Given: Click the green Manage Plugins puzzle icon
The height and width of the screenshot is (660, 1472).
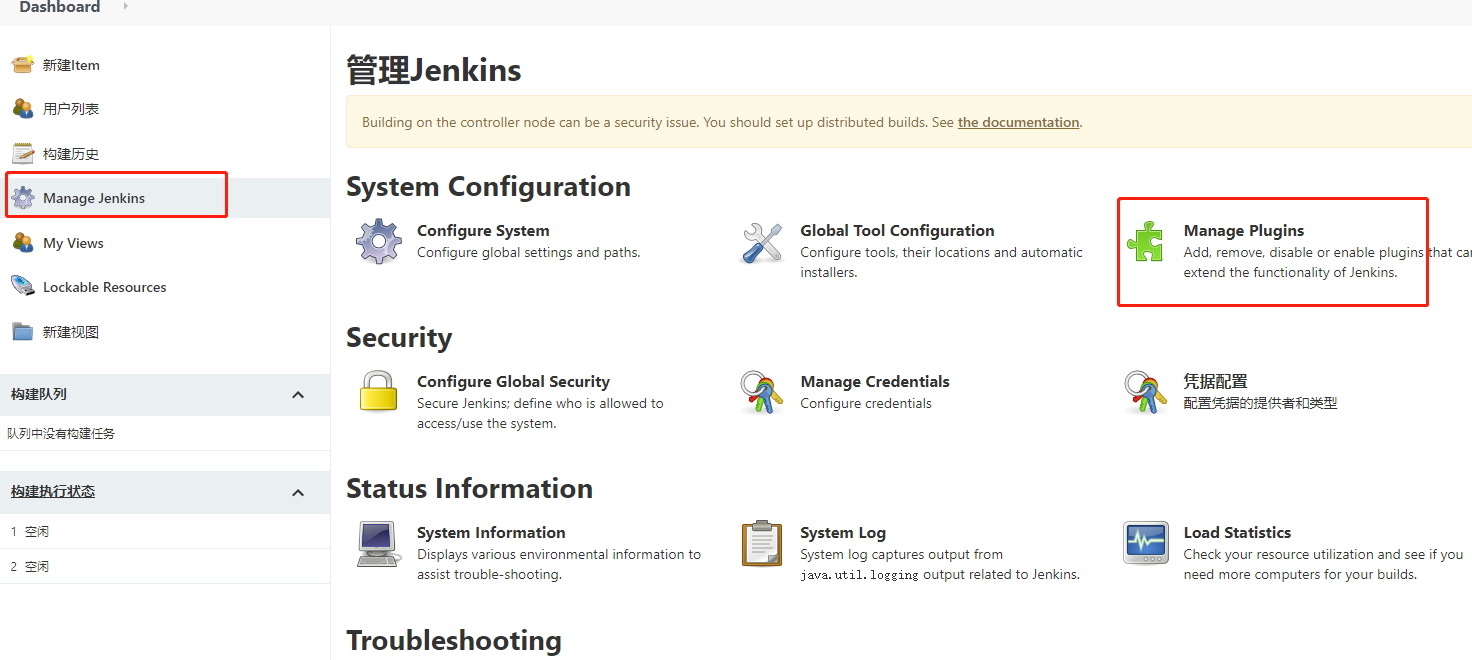Looking at the screenshot, I should [x=1145, y=242].
